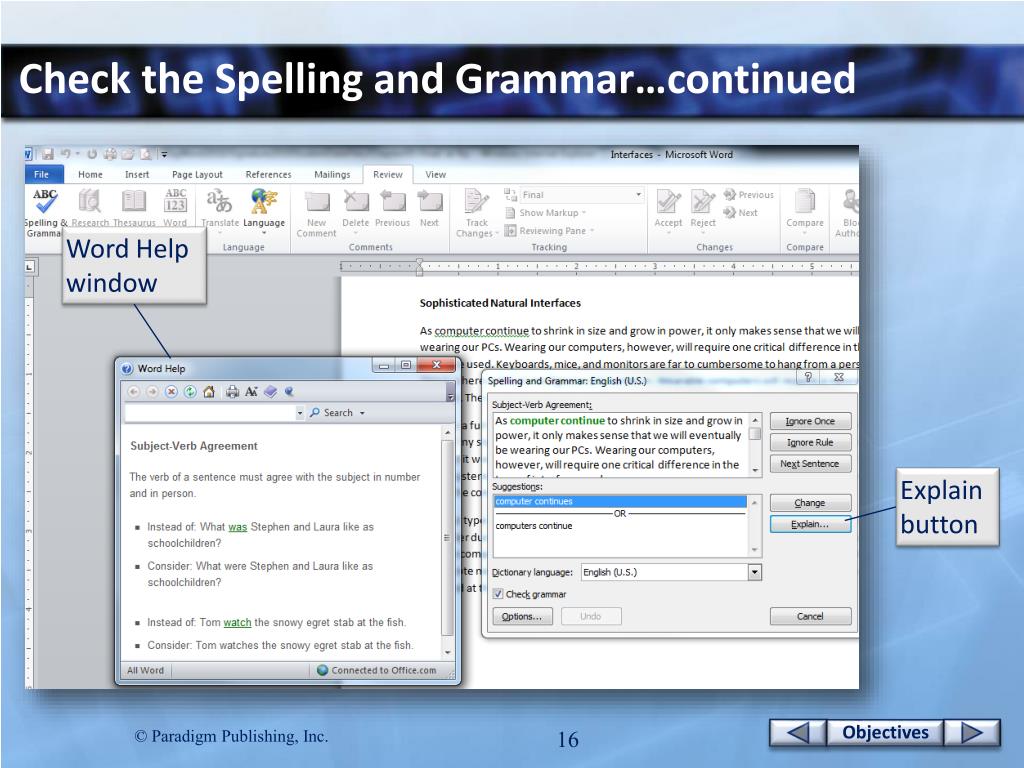Click the Ignore Rule button
Image resolution: width=1024 pixels, height=768 pixels.
tap(810, 443)
